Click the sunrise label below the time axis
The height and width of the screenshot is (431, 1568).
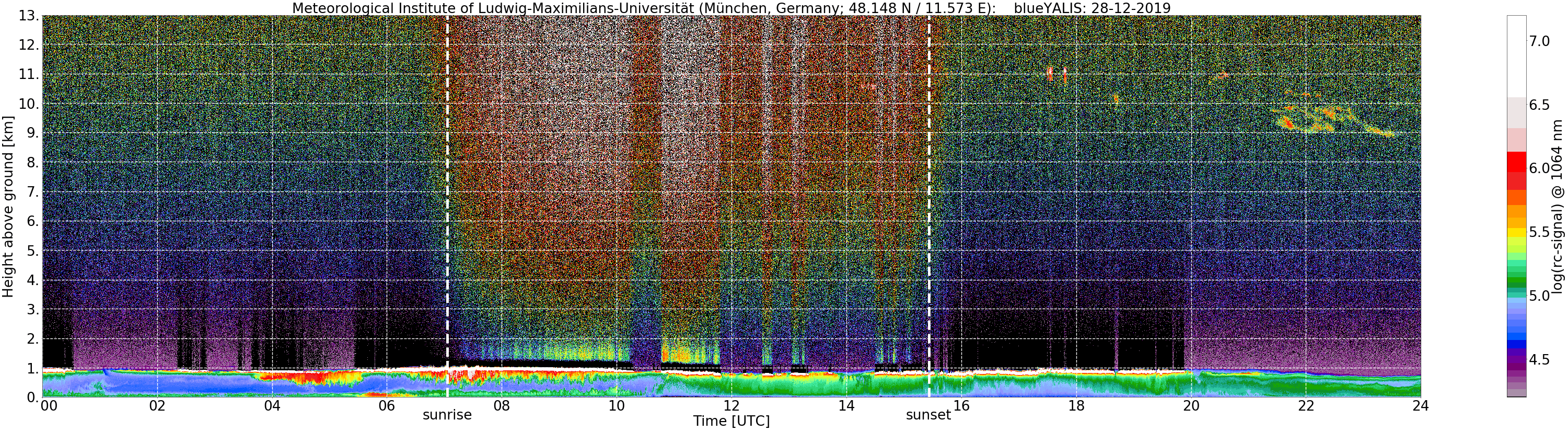click(447, 415)
